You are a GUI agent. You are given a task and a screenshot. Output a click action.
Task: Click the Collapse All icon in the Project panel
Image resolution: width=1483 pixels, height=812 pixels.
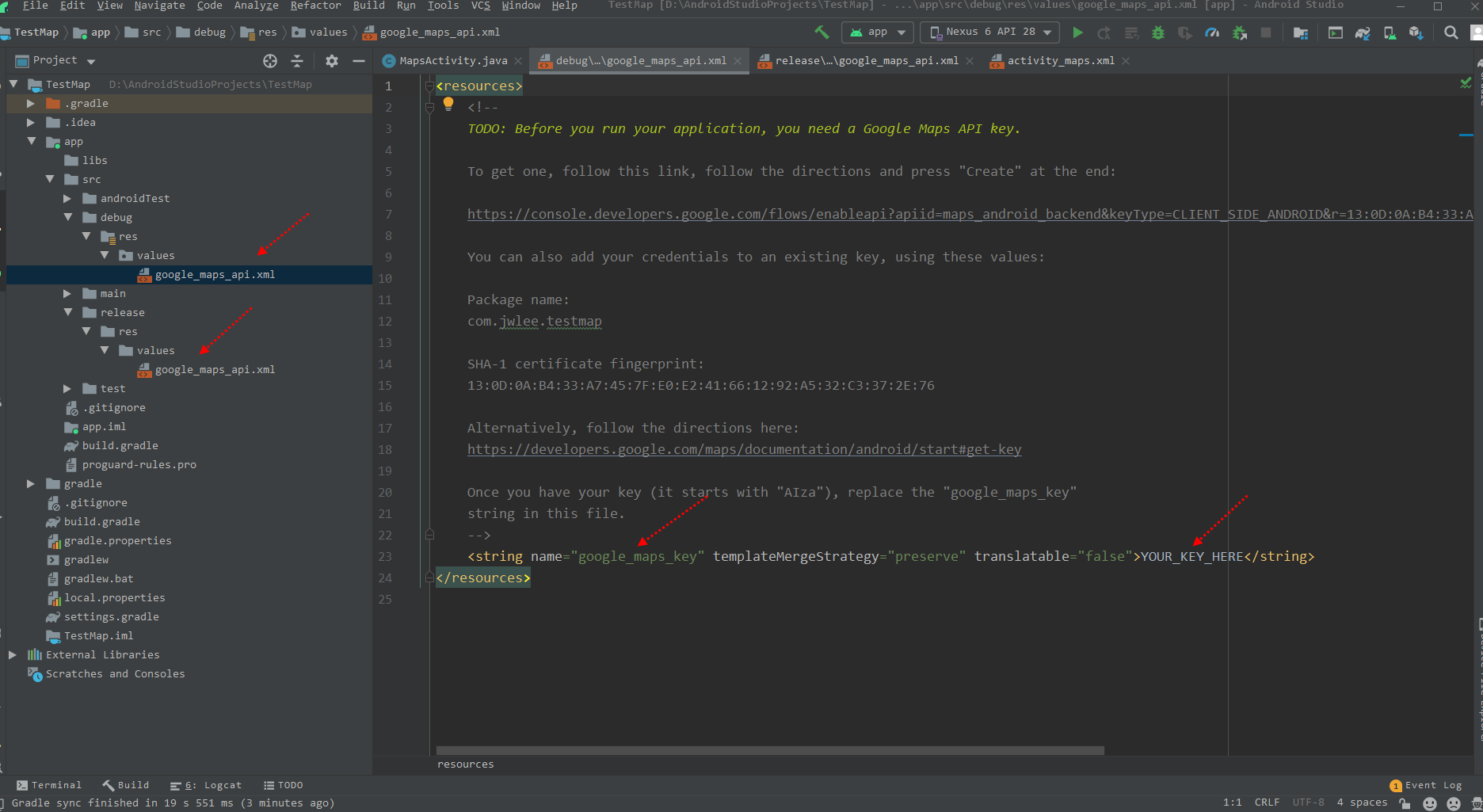[297, 61]
